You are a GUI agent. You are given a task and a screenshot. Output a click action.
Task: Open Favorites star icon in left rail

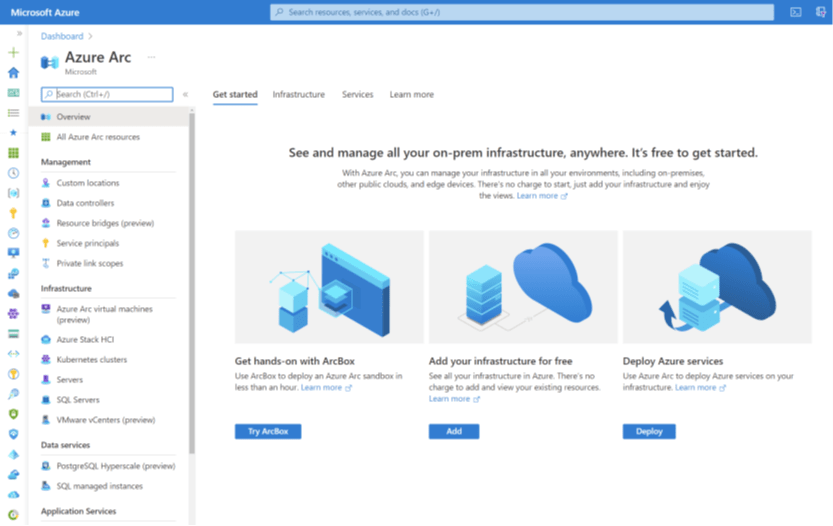[x=13, y=132]
